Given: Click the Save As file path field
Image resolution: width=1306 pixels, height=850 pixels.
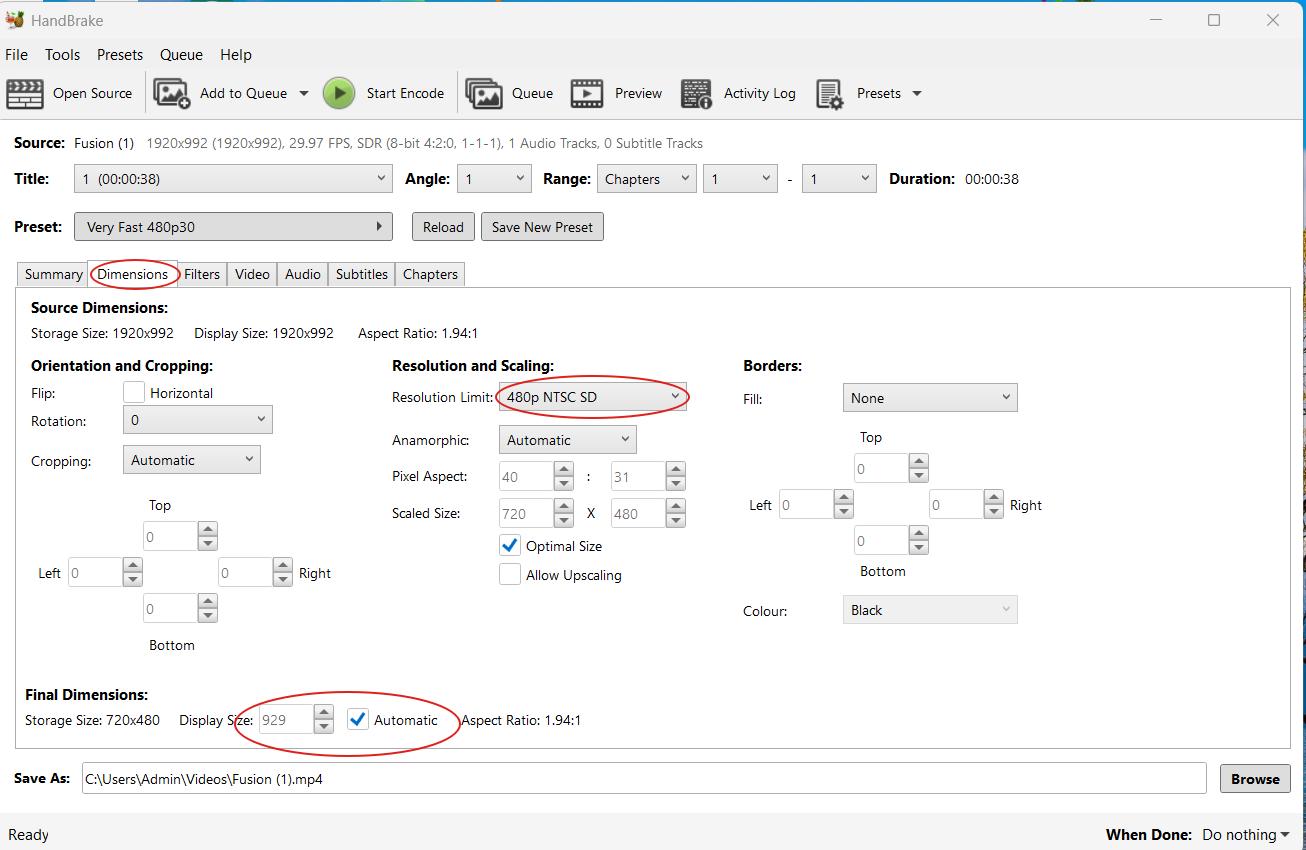Looking at the screenshot, I should click(x=644, y=779).
